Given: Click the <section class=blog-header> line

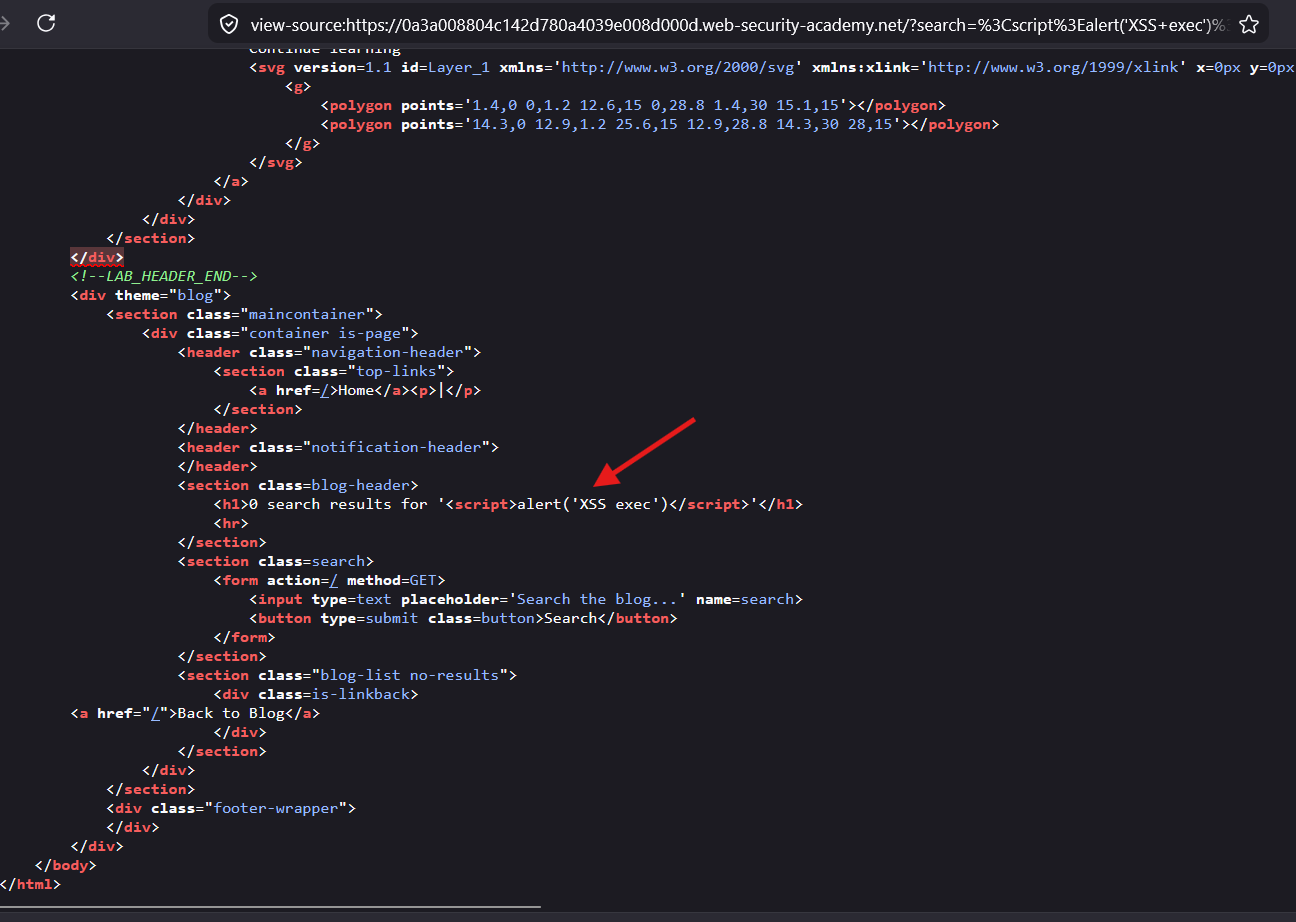Looking at the screenshot, I should click(x=298, y=485).
